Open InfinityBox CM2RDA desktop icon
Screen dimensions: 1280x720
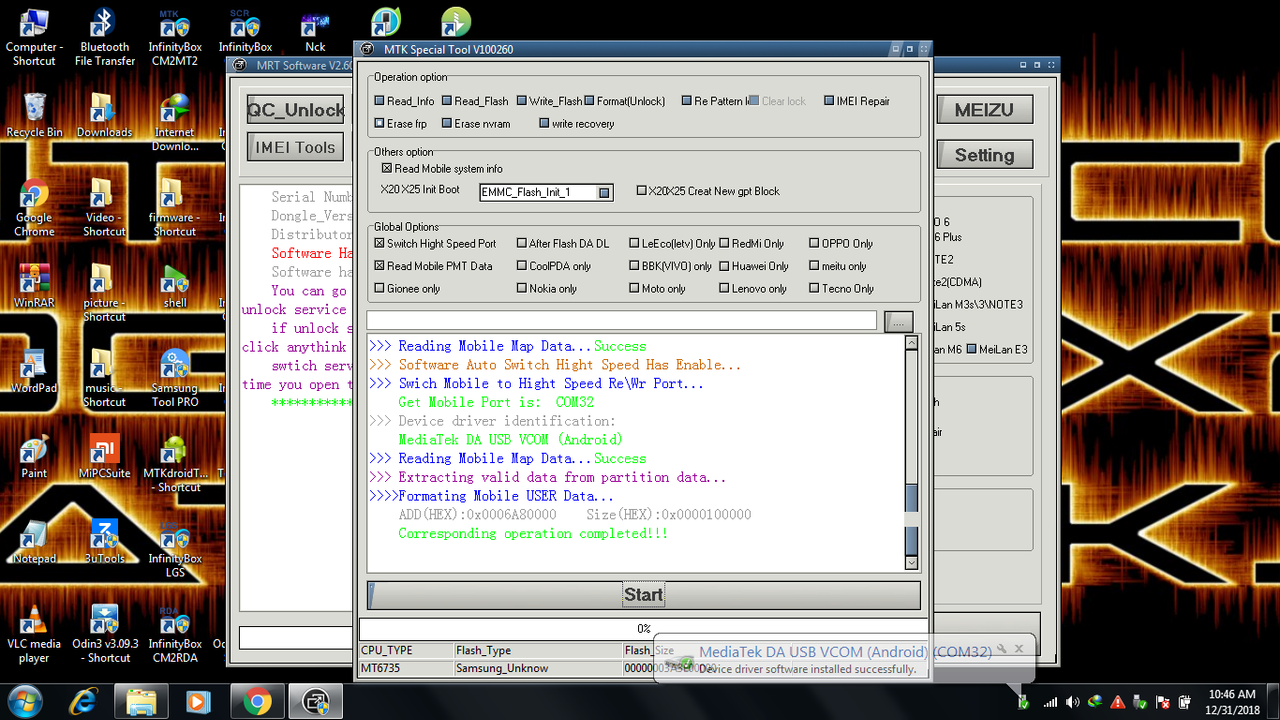174,634
